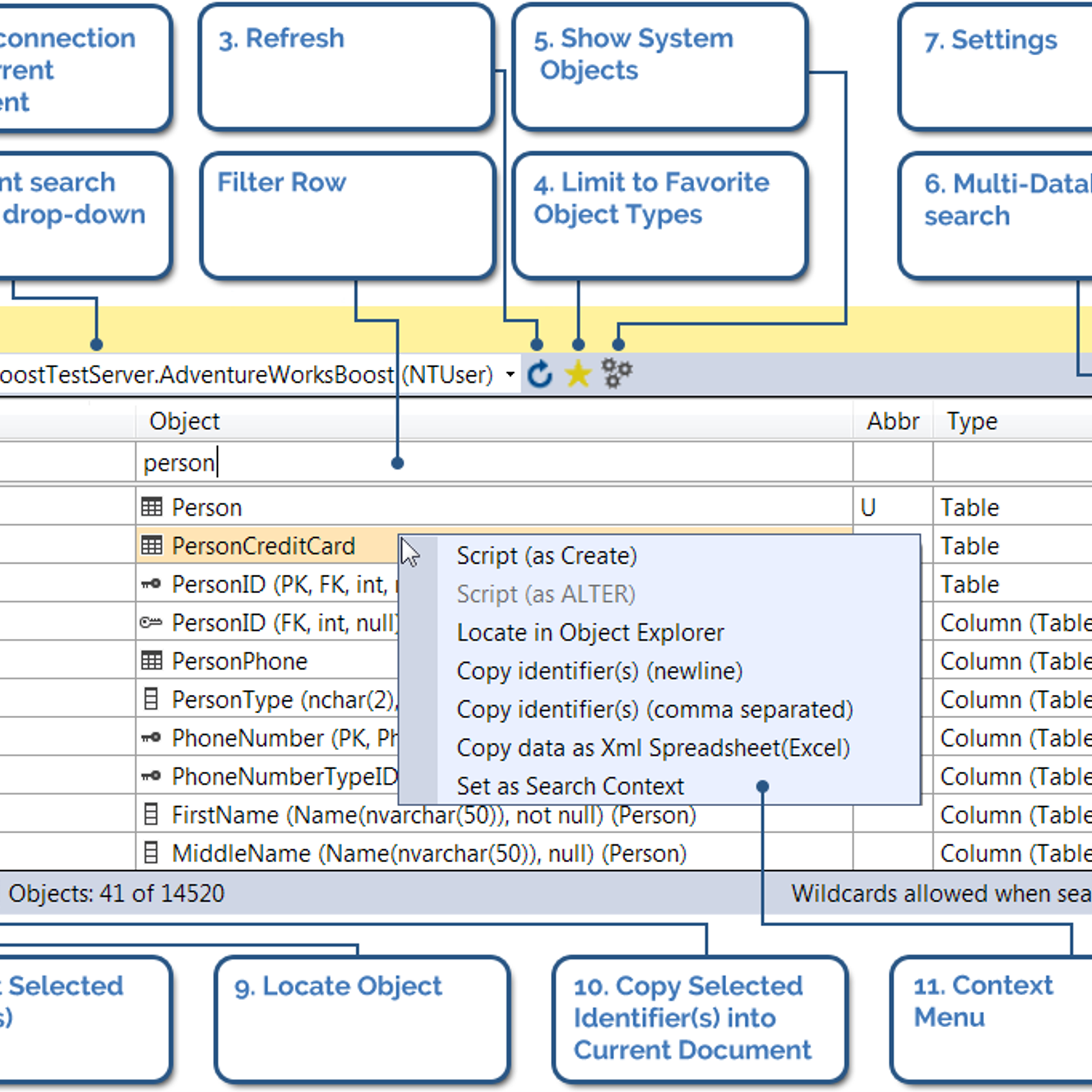The image size is (1092, 1092).
Task: Toggle the Show System Objects gears icon
Action: coord(617,373)
